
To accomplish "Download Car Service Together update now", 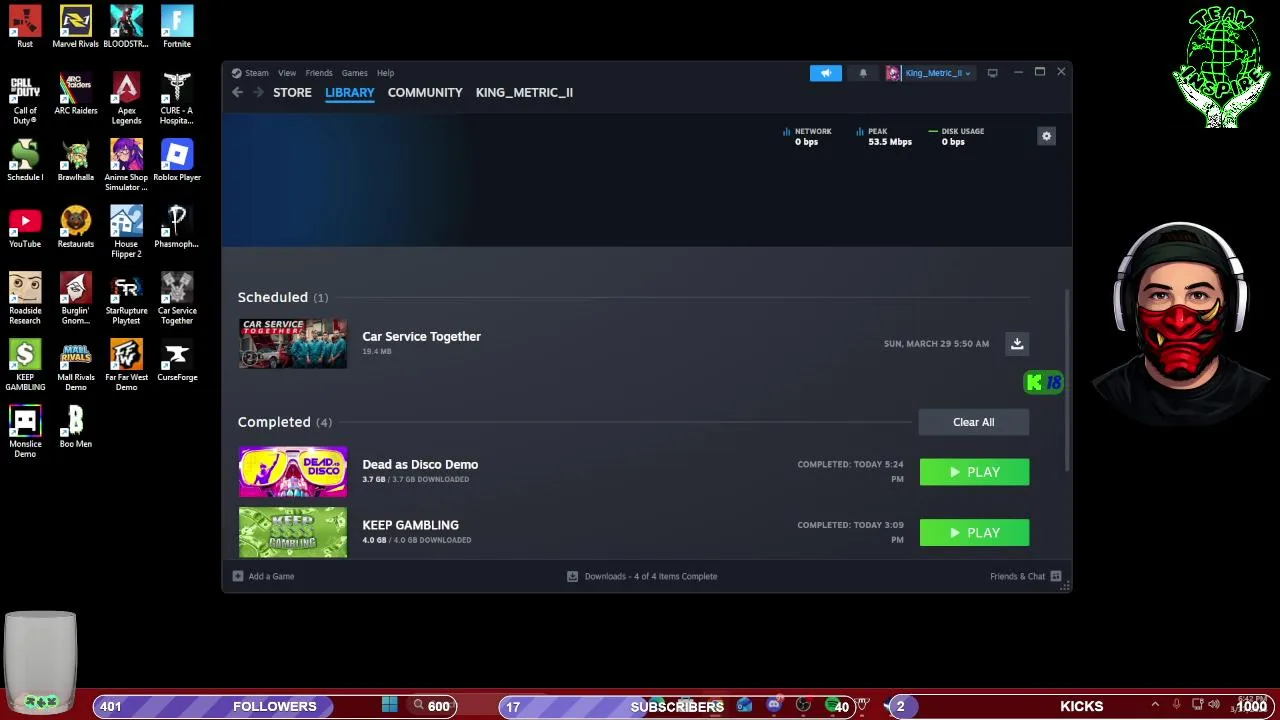I will pyautogui.click(x=1017, y=344).
